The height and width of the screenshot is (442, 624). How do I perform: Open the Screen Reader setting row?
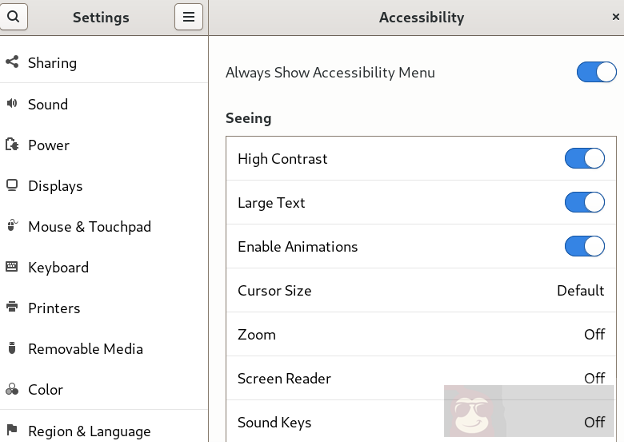[x=420, y=378]
